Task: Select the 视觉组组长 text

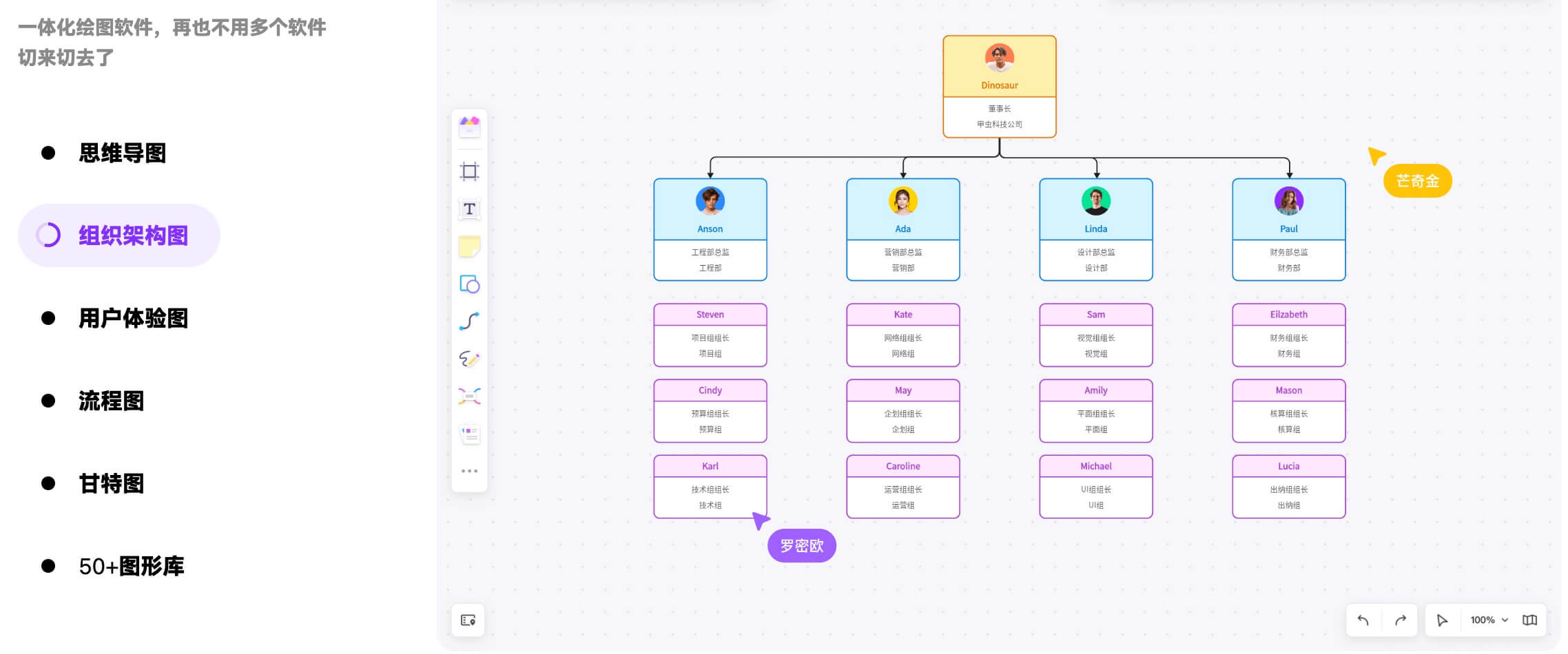Action: 1096,338
